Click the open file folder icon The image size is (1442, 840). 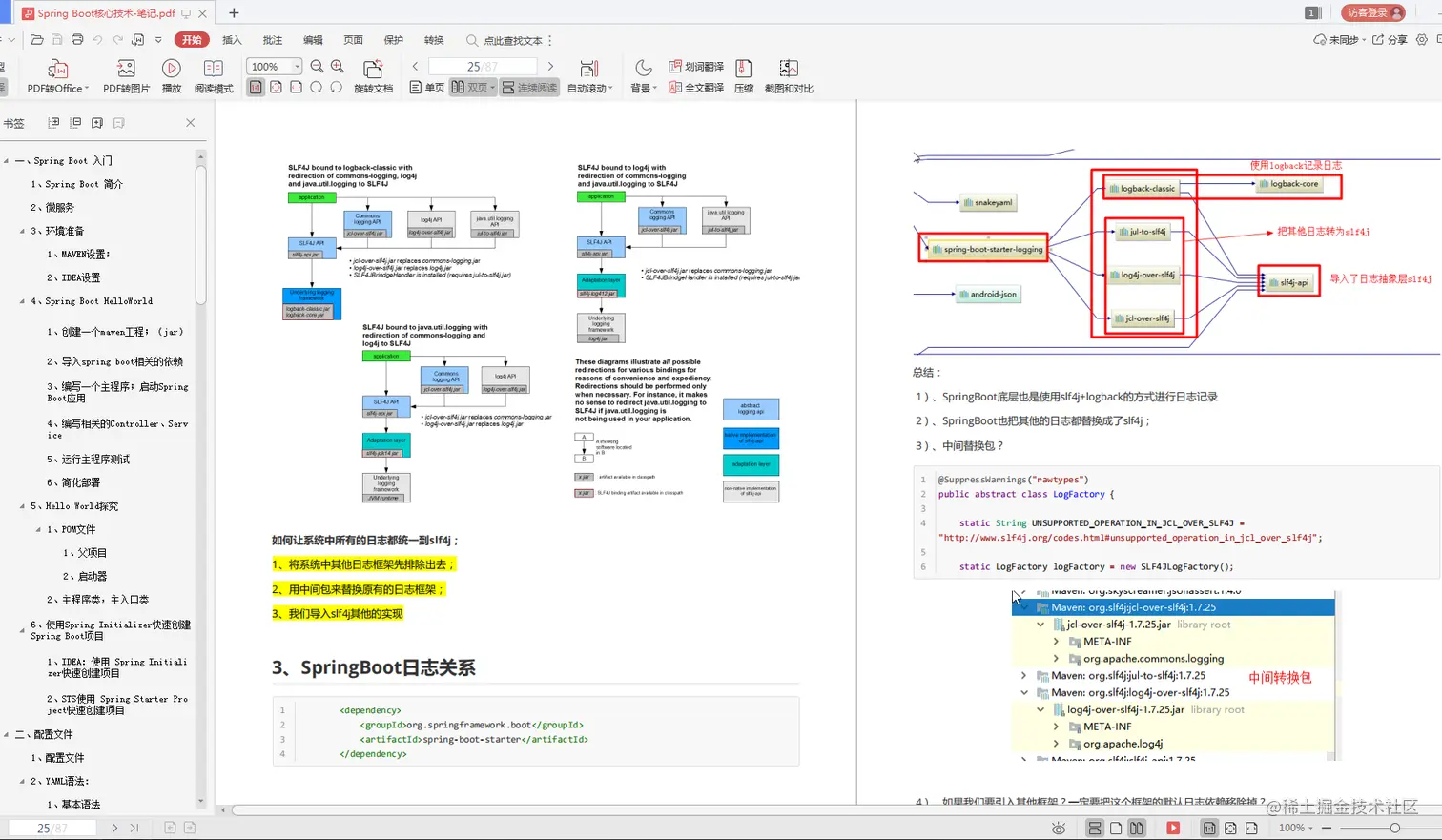(36, 40)
